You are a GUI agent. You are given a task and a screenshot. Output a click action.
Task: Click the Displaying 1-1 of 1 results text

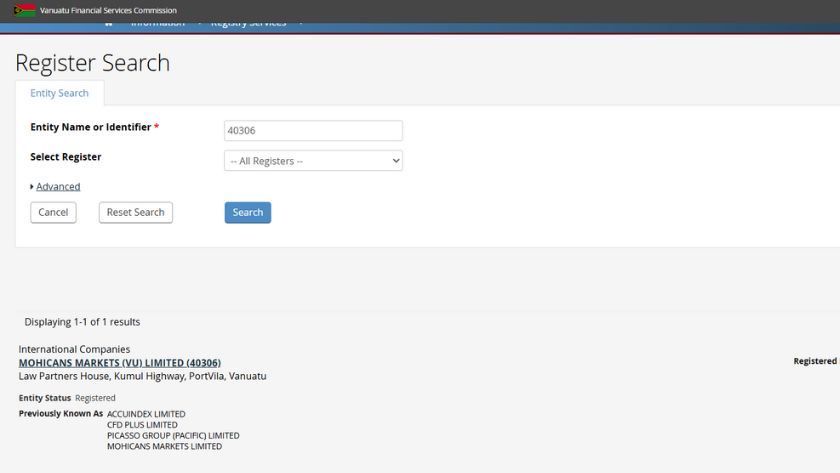[82, 322]
